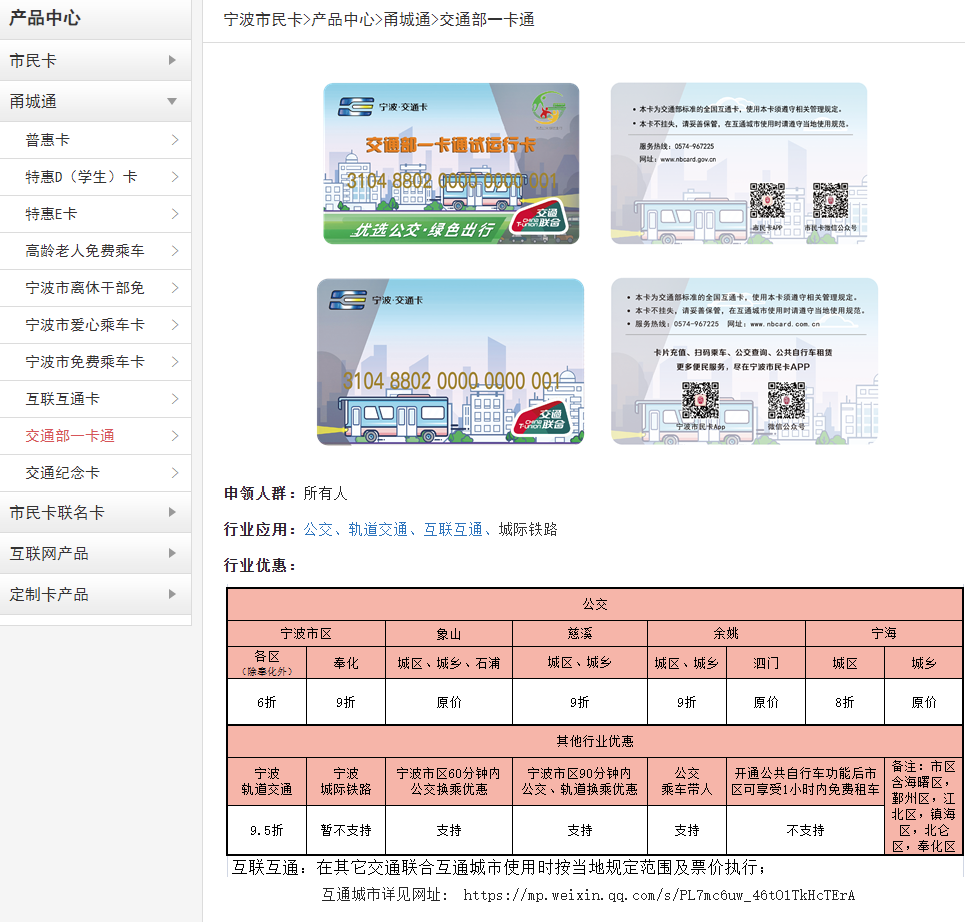Image resolution: width=965 pixels, height=922 pixels.
Task: Expand the 市民卡 sidebar category arrow
Action: pos(172,60)
